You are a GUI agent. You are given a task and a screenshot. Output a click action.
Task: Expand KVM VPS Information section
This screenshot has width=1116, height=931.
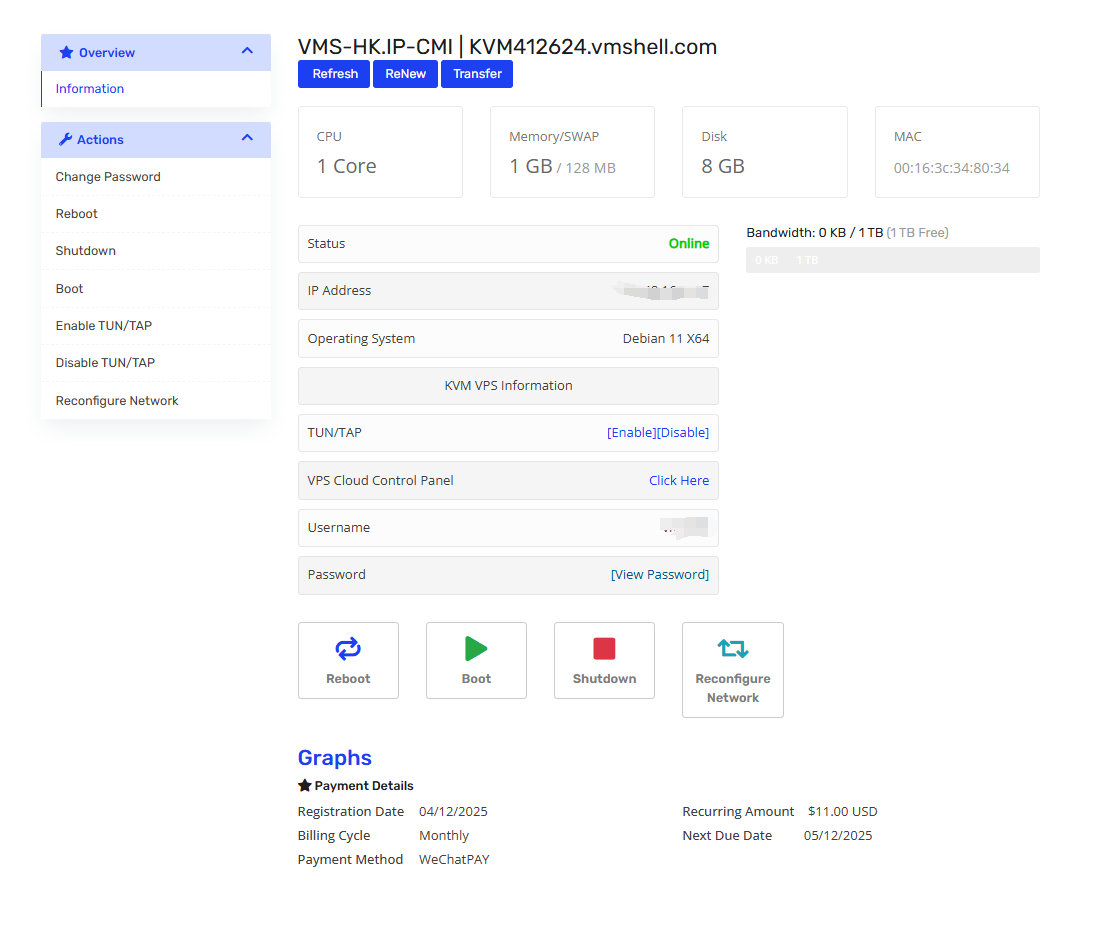pyautogui.click(x=508, y=386)
